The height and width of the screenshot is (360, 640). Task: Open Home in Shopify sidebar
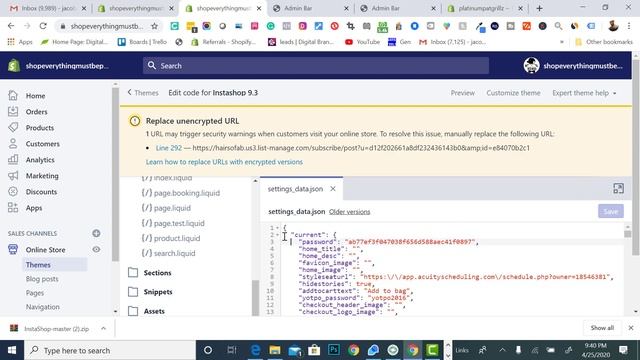(35, 96)
